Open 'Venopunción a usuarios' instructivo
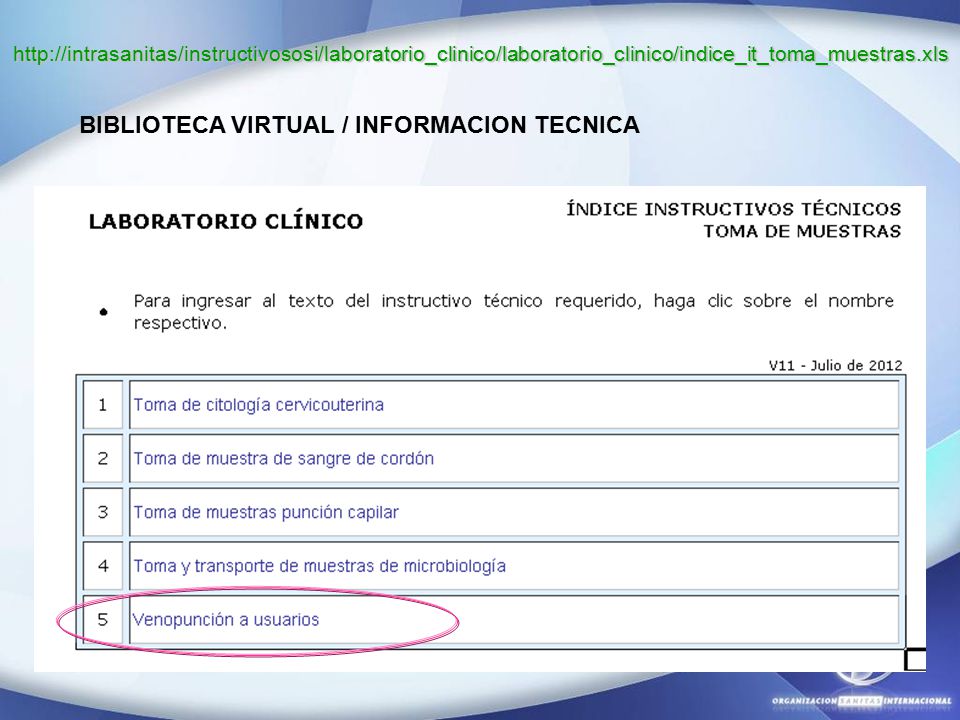 [x=226, y=620]
